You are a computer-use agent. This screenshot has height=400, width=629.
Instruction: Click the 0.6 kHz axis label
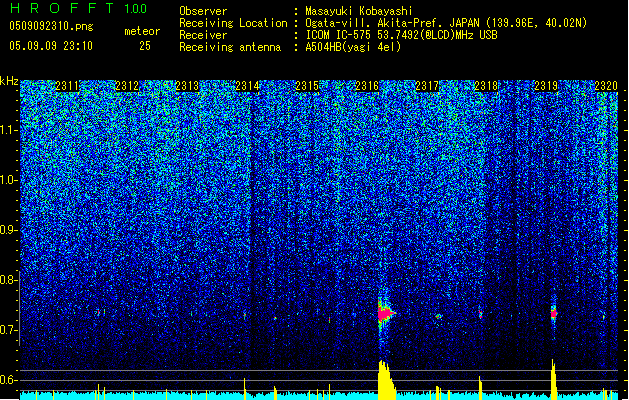[x=8, y=380]
